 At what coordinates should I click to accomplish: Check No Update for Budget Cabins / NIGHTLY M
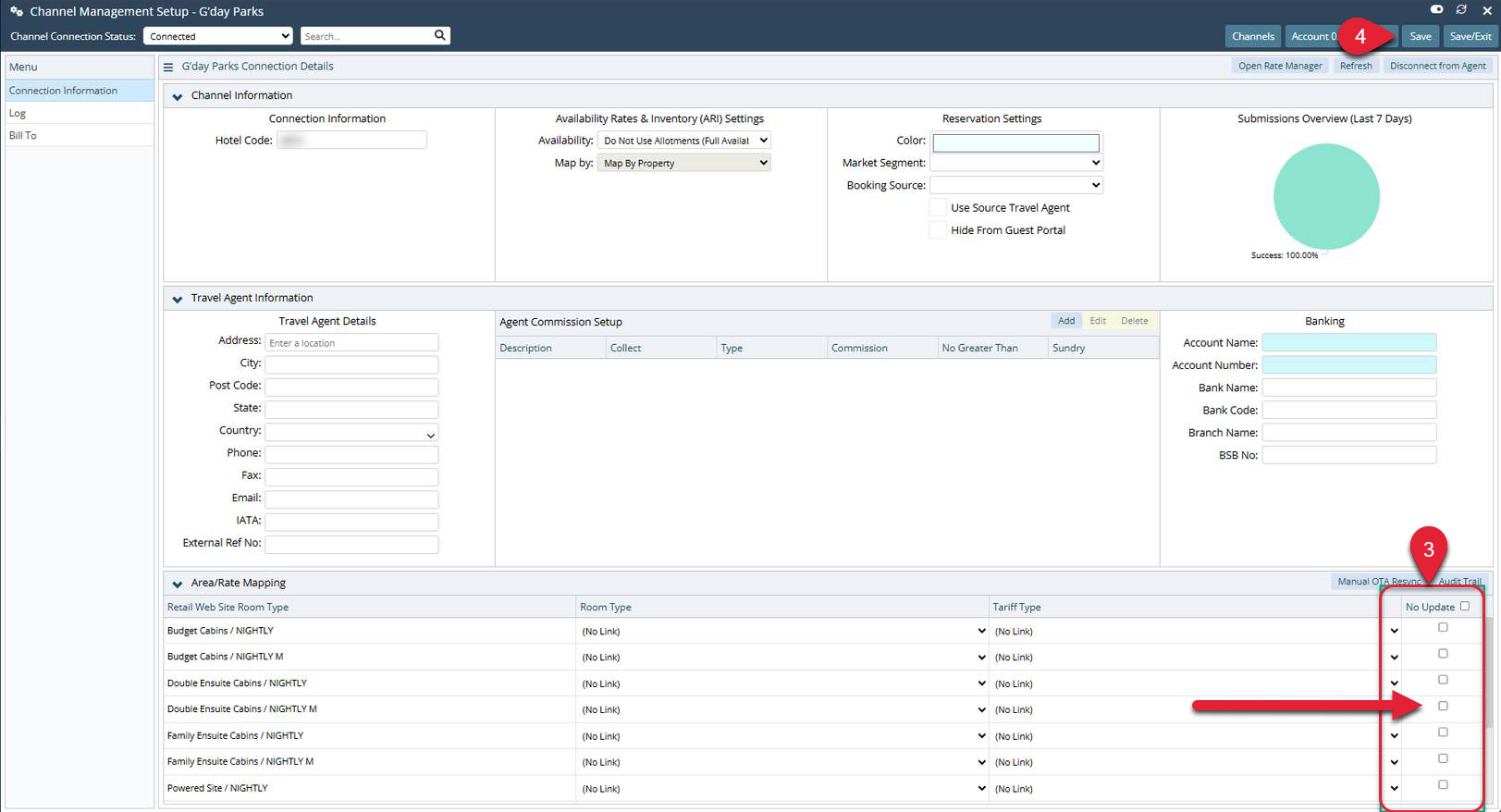(1443, 654)
